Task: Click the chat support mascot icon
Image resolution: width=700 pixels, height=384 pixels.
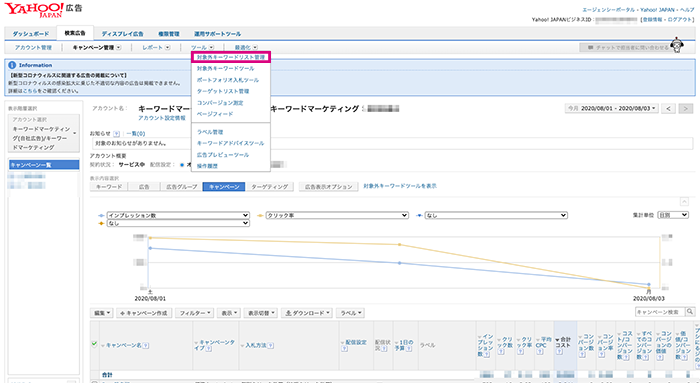Action: [677, 46]
